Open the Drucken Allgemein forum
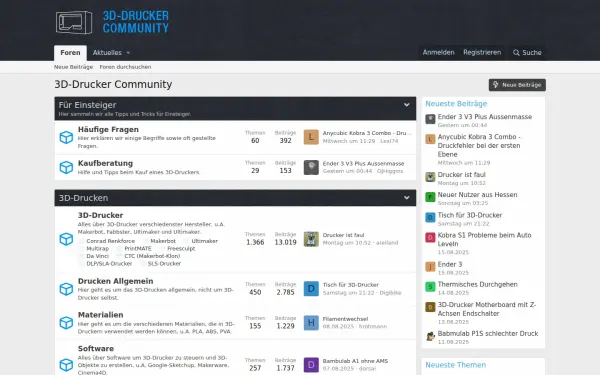The image size is (600, 375). pyautogui.click(x=116, y=281)
